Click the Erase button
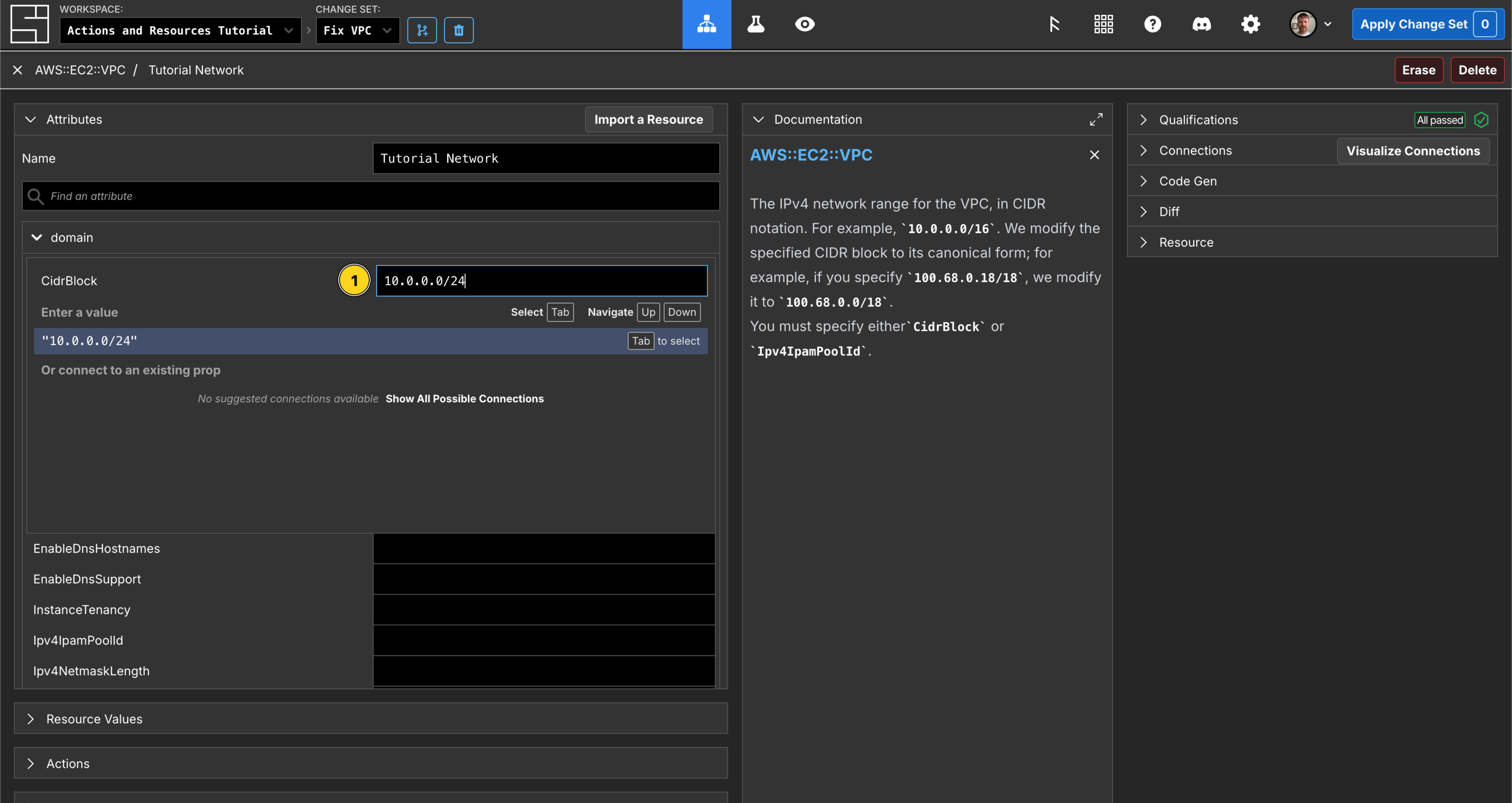The image size is (1512, 803). (x=1419, y=70)
